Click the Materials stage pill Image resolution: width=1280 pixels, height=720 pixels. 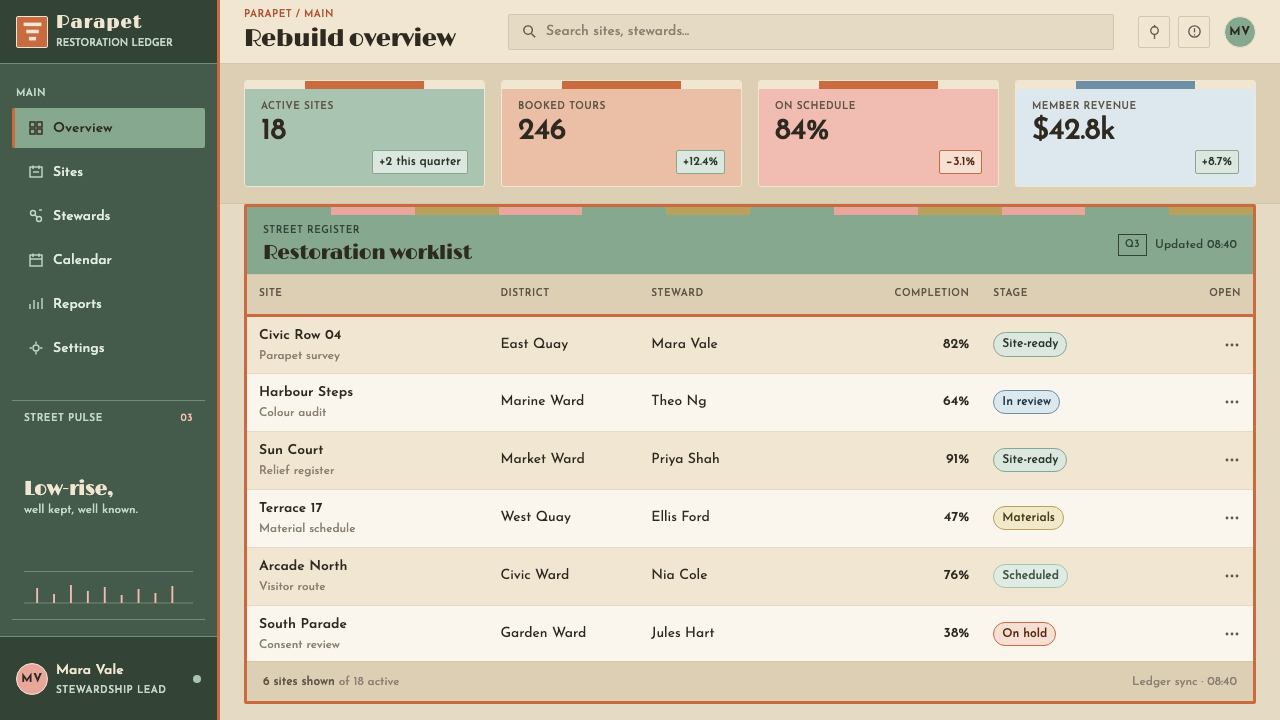pyautogui.click(x=1028, y=518)
